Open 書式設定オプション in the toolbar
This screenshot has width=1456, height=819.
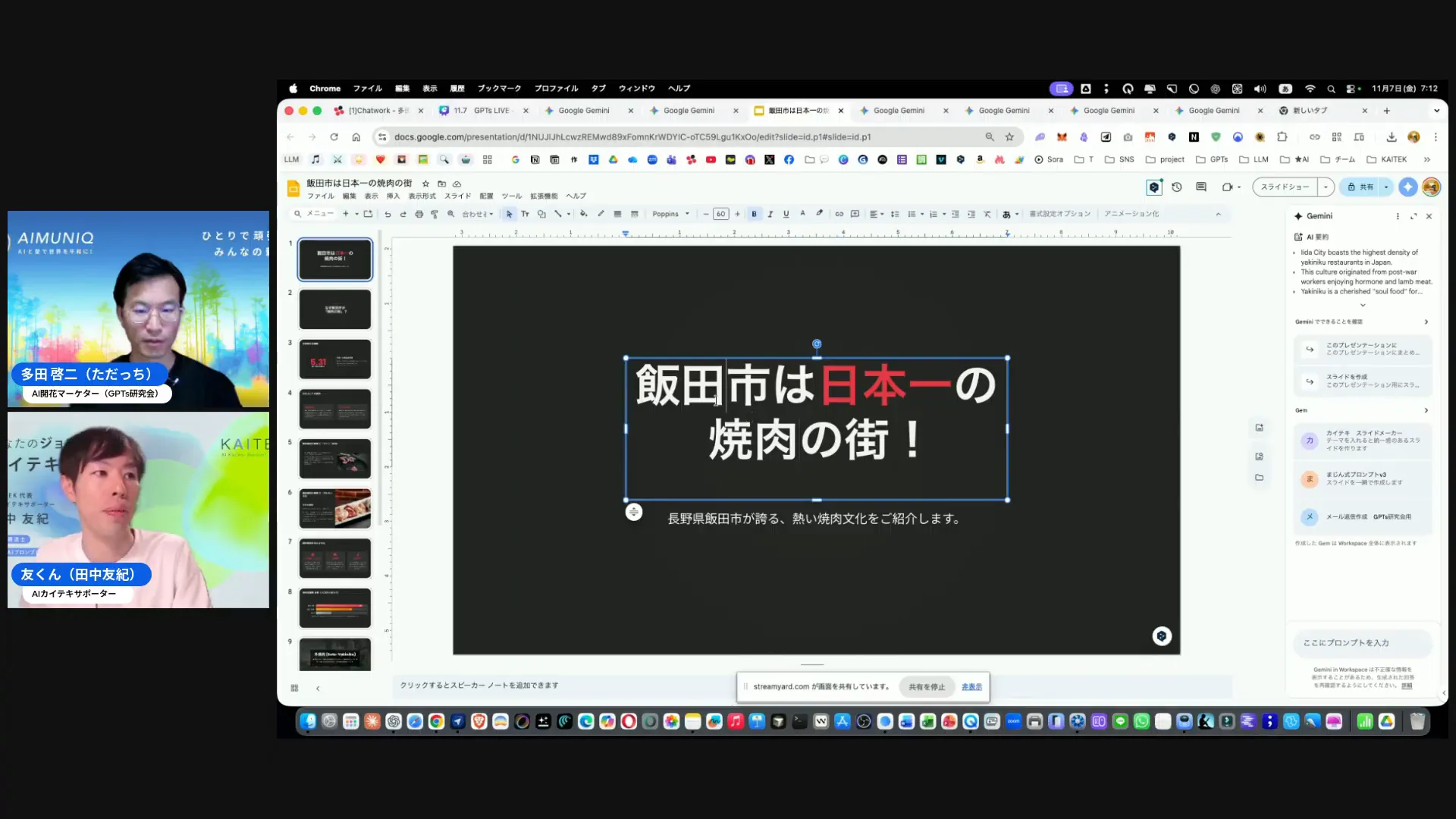point(1060,214)
